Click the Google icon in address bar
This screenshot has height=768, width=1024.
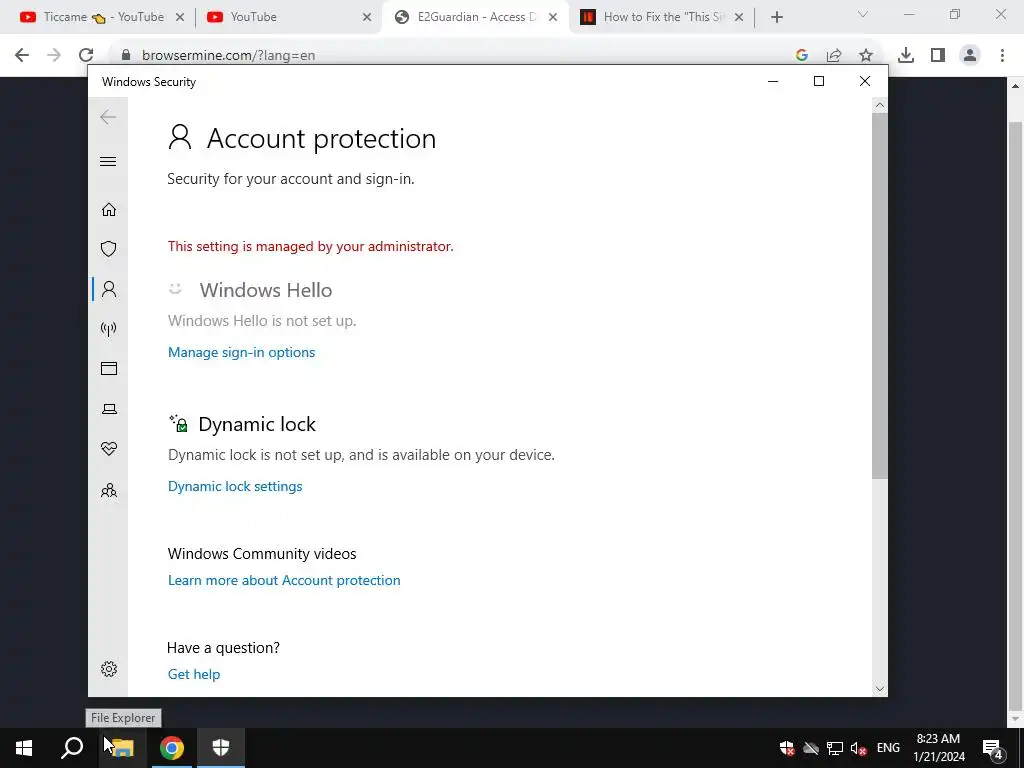pos(802,55)
